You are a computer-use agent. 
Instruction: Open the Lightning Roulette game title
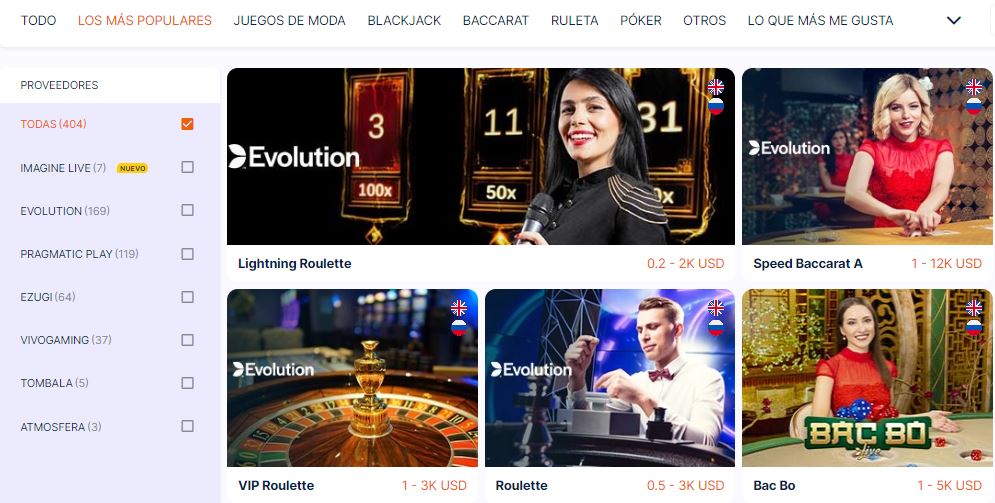(x=294, y=264)
